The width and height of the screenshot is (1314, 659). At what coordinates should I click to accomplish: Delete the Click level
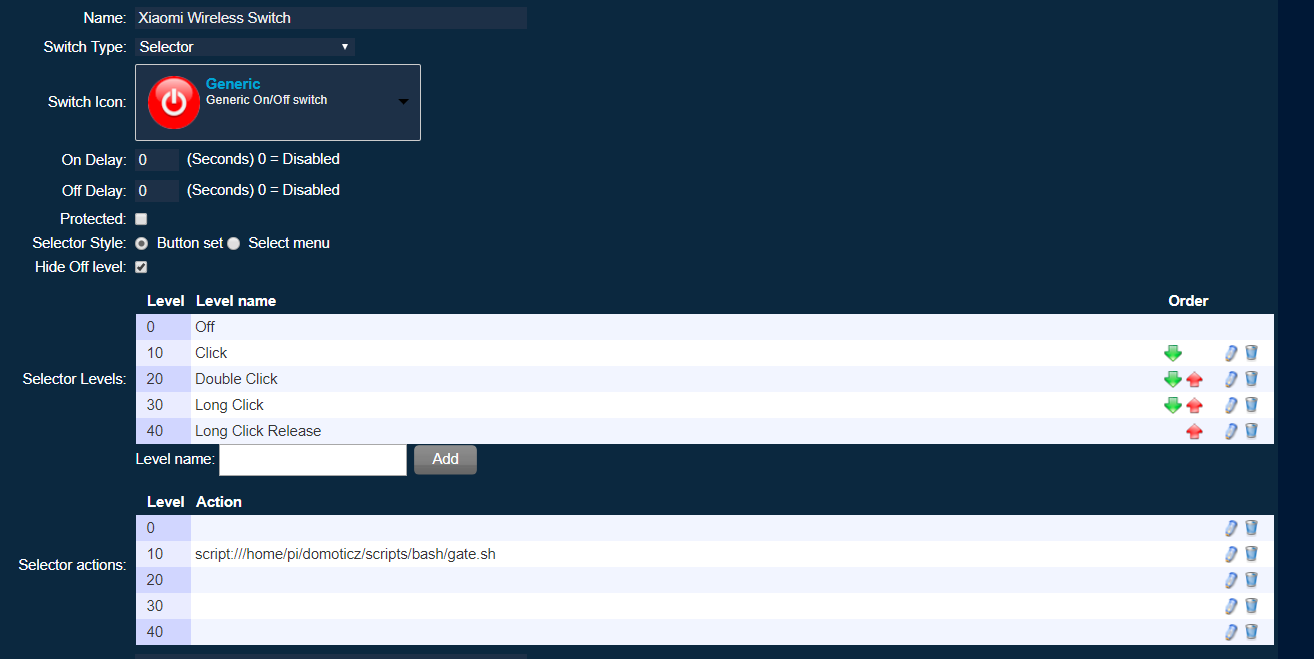coord(1251,353)
